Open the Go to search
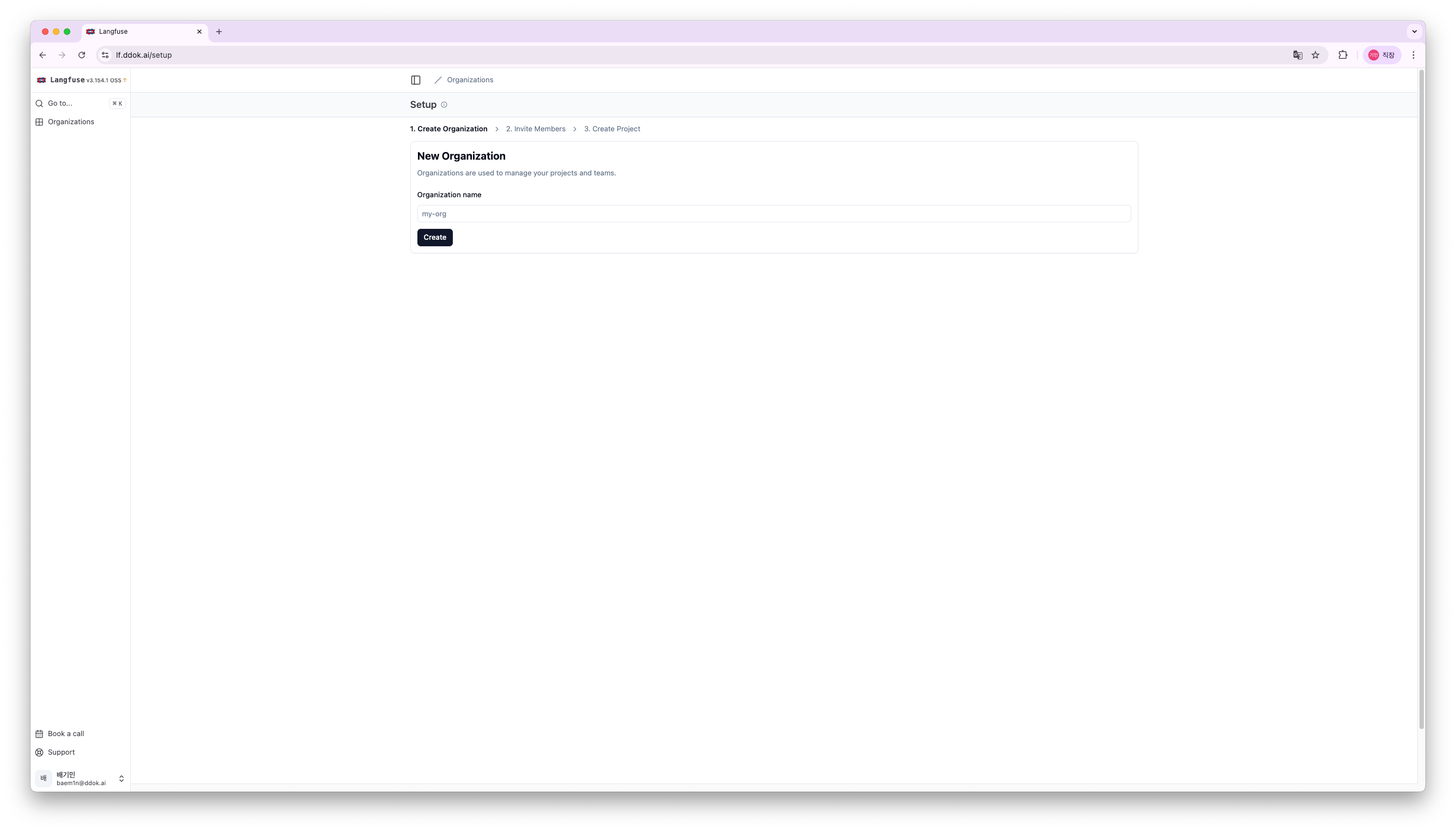The image size is (1456, 832). tap(81, 104)
